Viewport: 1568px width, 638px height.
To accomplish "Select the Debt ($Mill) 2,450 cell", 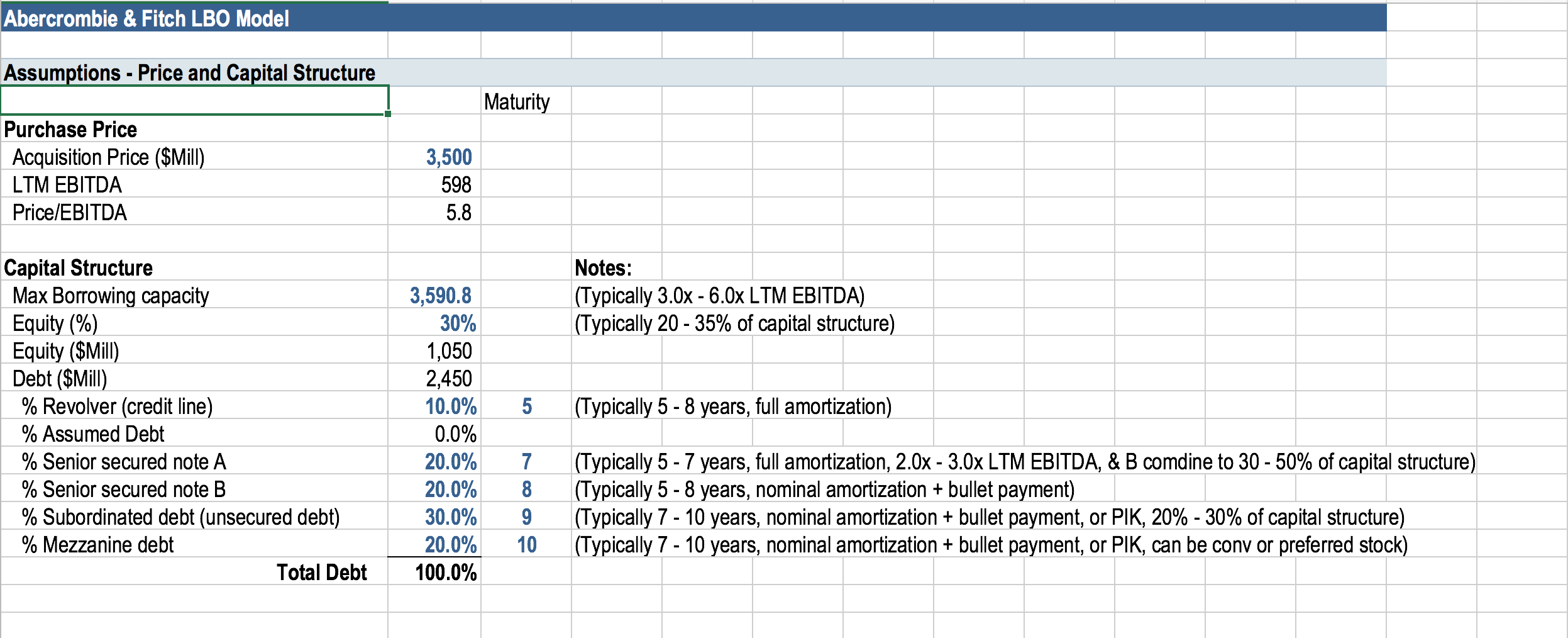I will coord(434,378).
